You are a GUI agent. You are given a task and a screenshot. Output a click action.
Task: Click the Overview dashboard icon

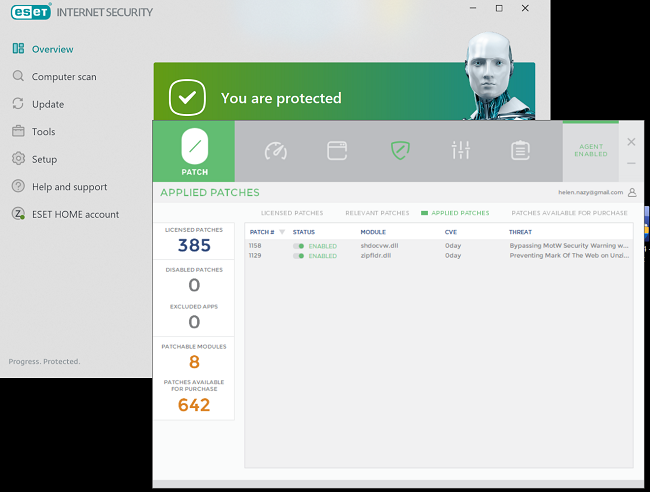click(18, 48)
